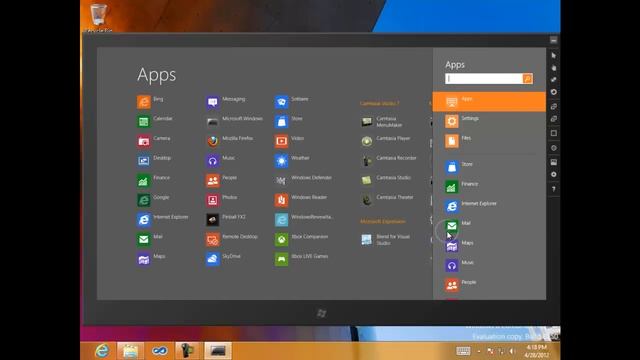The height and width of the screenshot is (360, 640).
Task: Minimize the simulator window
Action: [553, 40]
